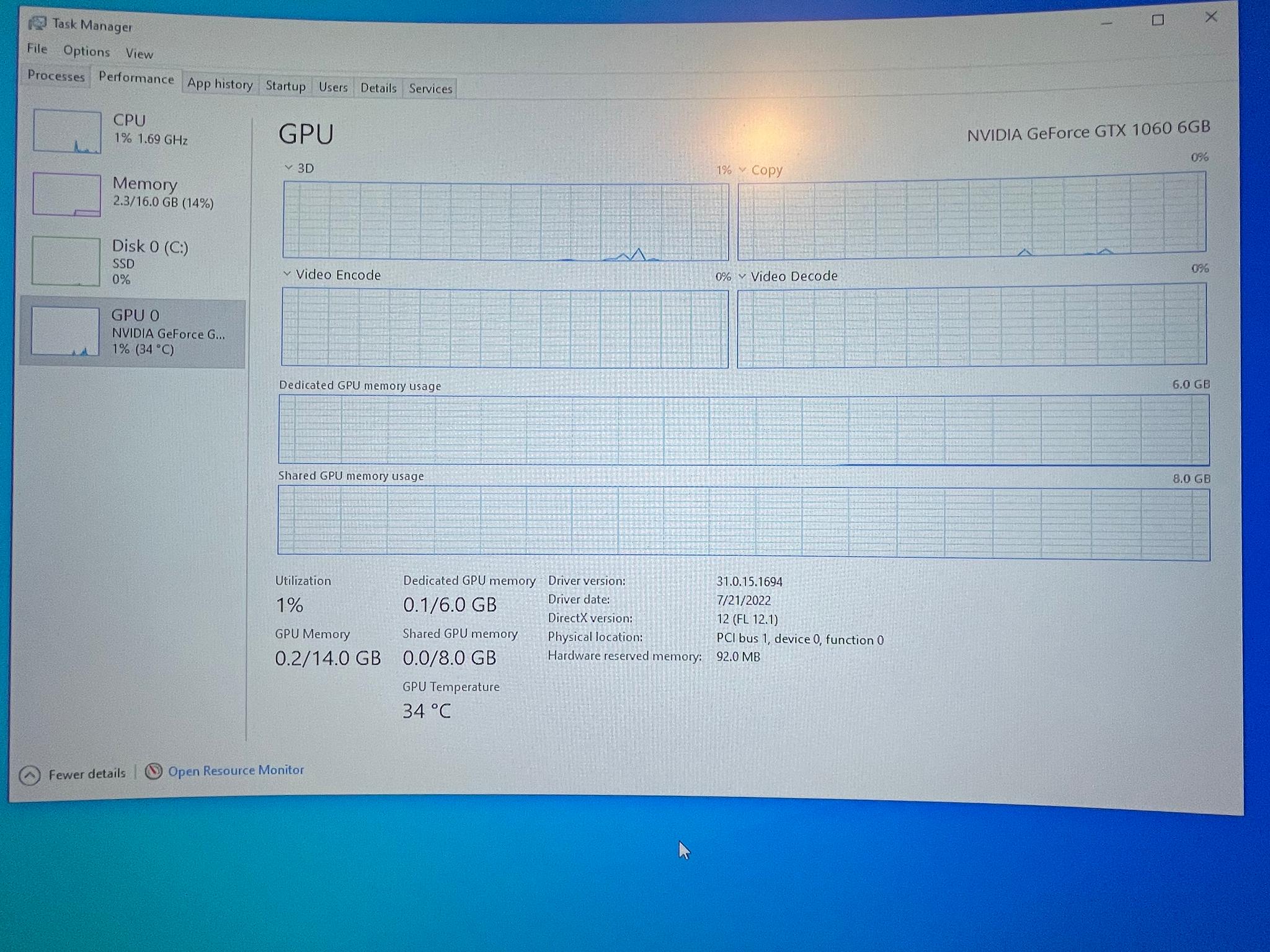The height and width of the screenshot is (952, 1270).
Task: Click the Fewer details button
Action: point(87,773)
